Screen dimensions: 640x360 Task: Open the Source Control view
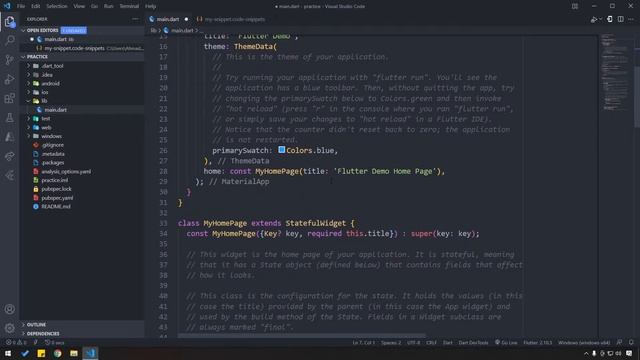(x=10, y=60)
